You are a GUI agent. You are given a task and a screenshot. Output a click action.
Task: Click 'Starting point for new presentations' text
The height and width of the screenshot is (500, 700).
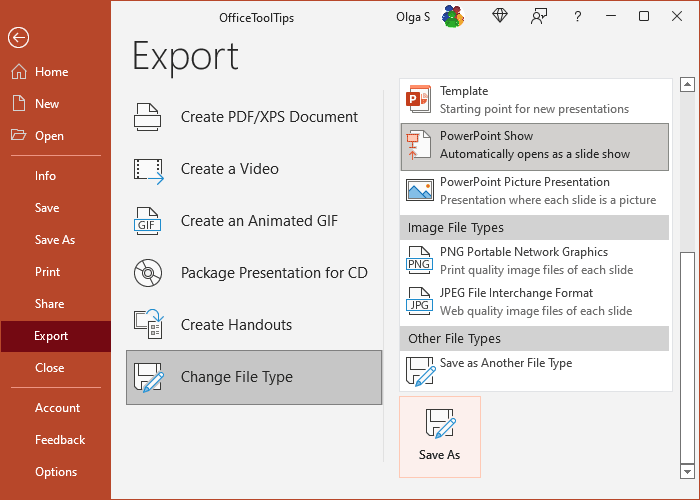pos(534,109)
